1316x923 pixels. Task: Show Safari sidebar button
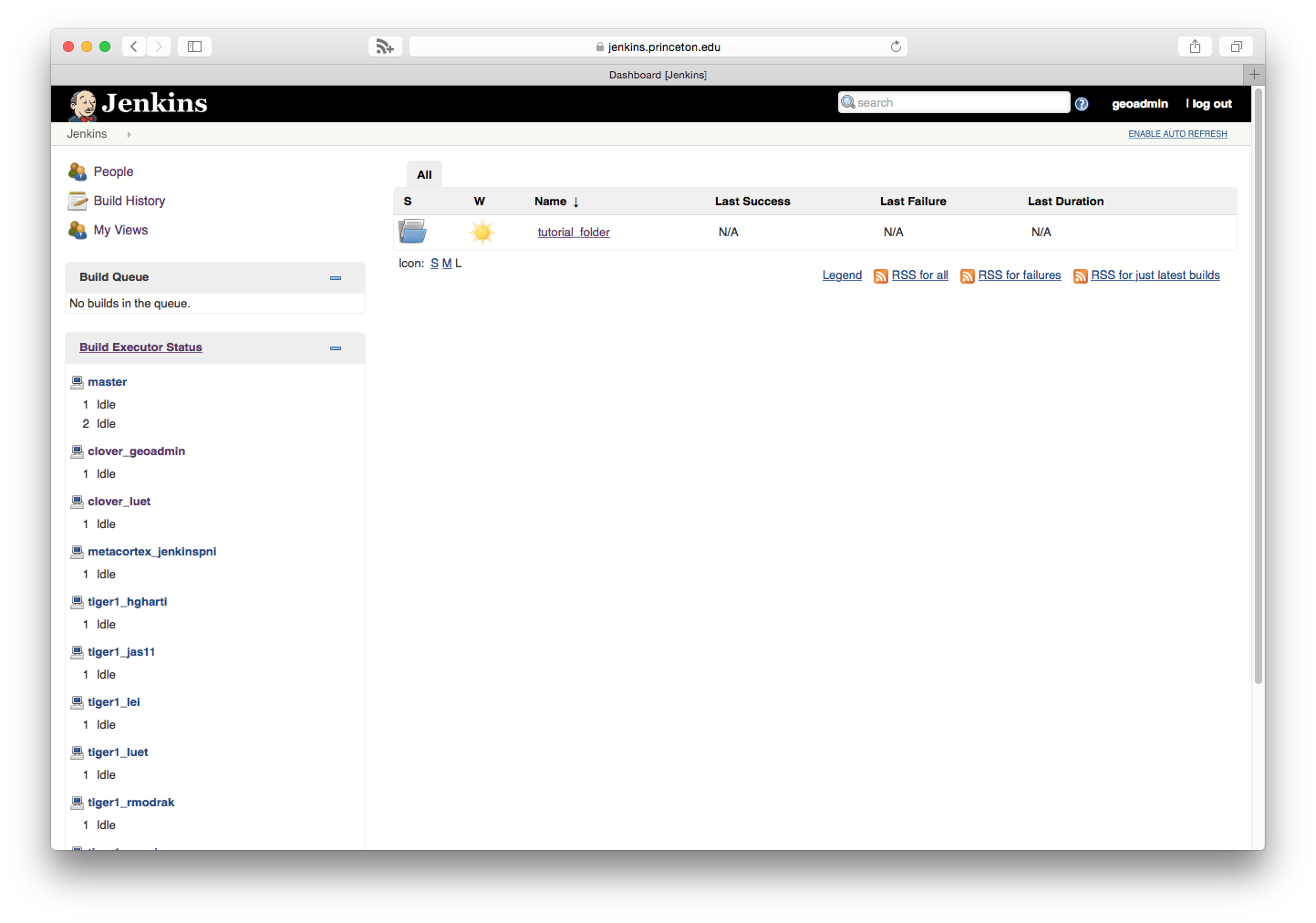coord(194,47)
